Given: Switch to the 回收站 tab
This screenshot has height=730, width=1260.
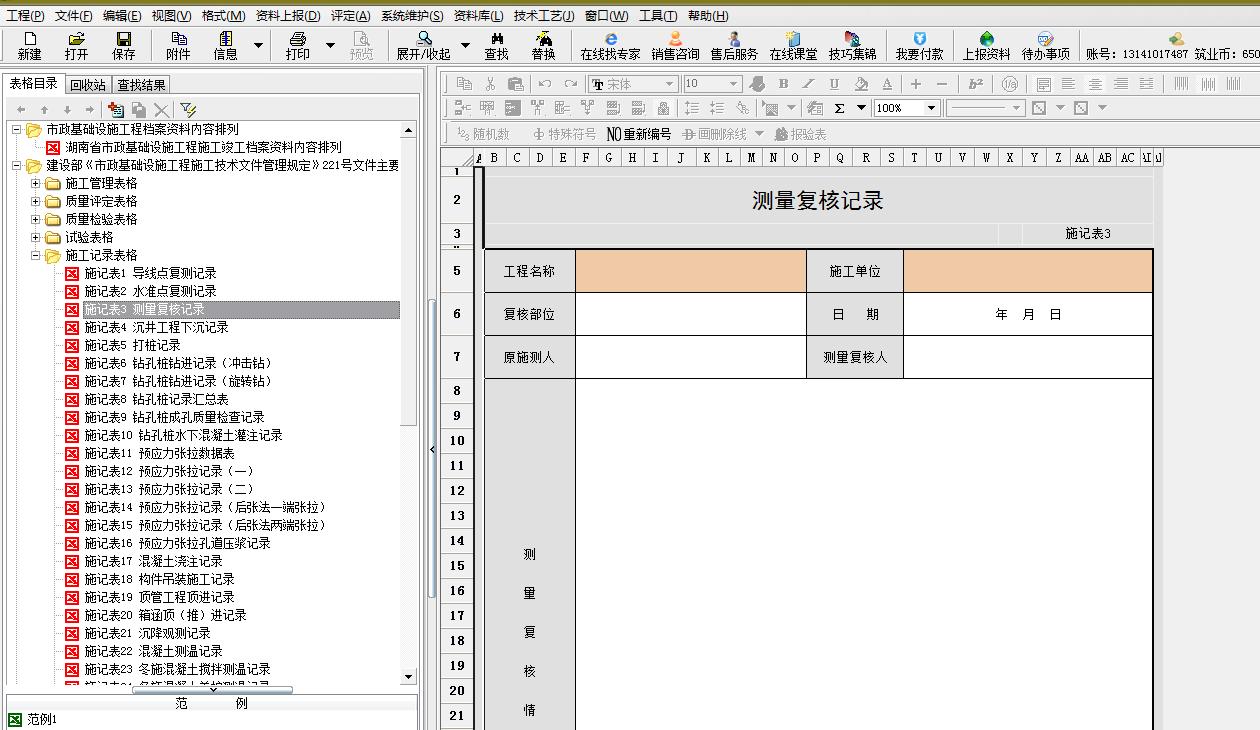Looking at the screenshot, I should tap(88, 85).
